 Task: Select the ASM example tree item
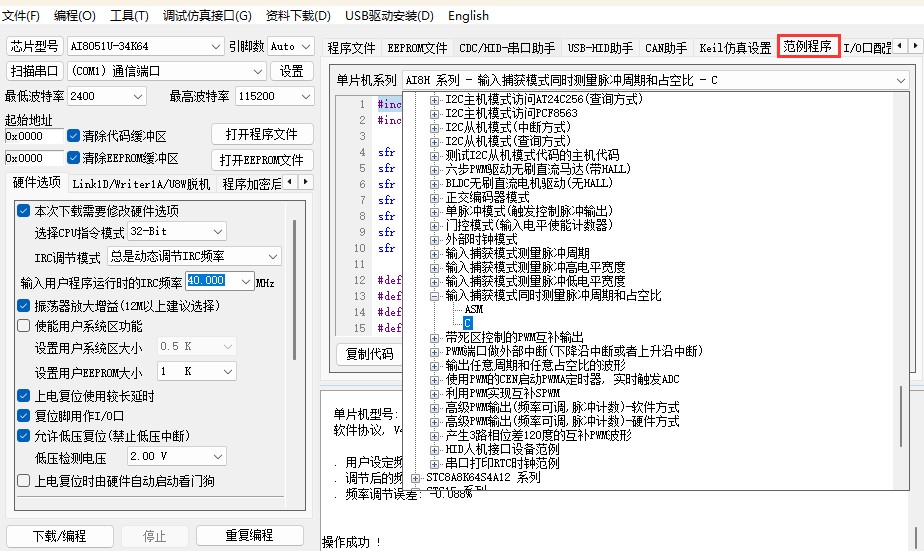474,309
